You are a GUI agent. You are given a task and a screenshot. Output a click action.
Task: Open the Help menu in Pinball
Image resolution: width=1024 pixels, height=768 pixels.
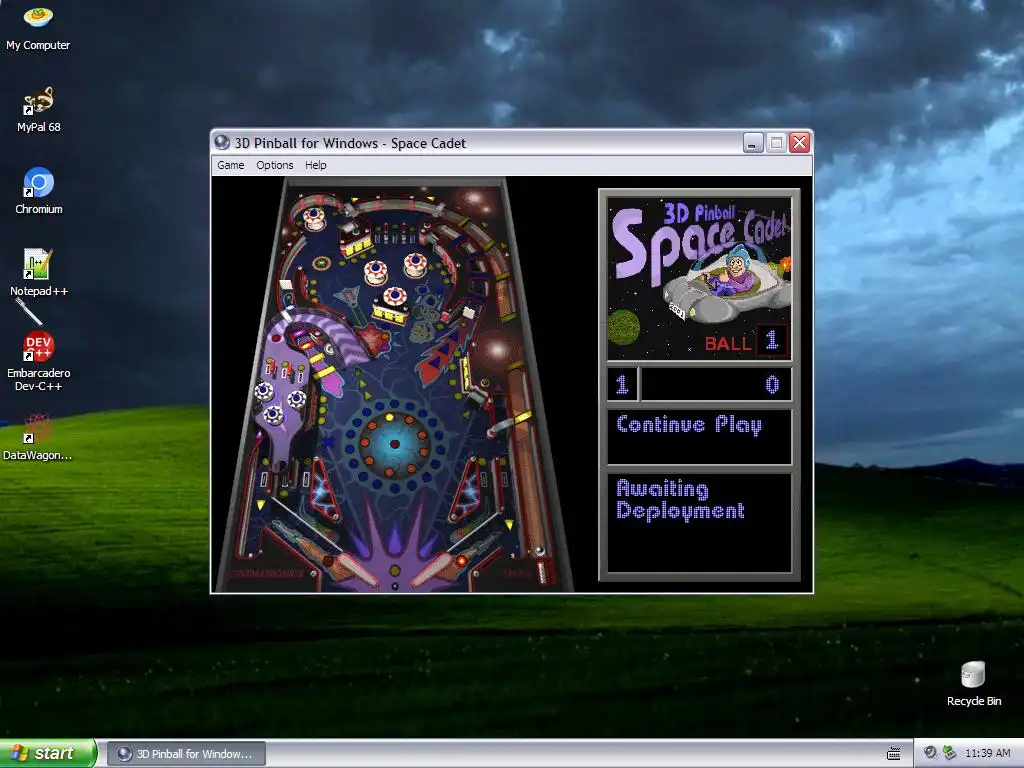coord(315,165)
